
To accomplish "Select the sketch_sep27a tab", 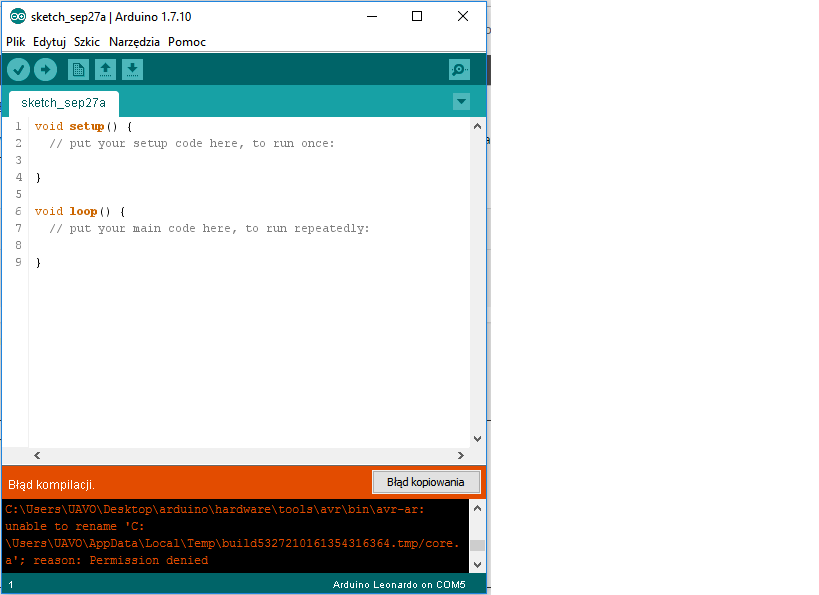I will coord(64,103).
